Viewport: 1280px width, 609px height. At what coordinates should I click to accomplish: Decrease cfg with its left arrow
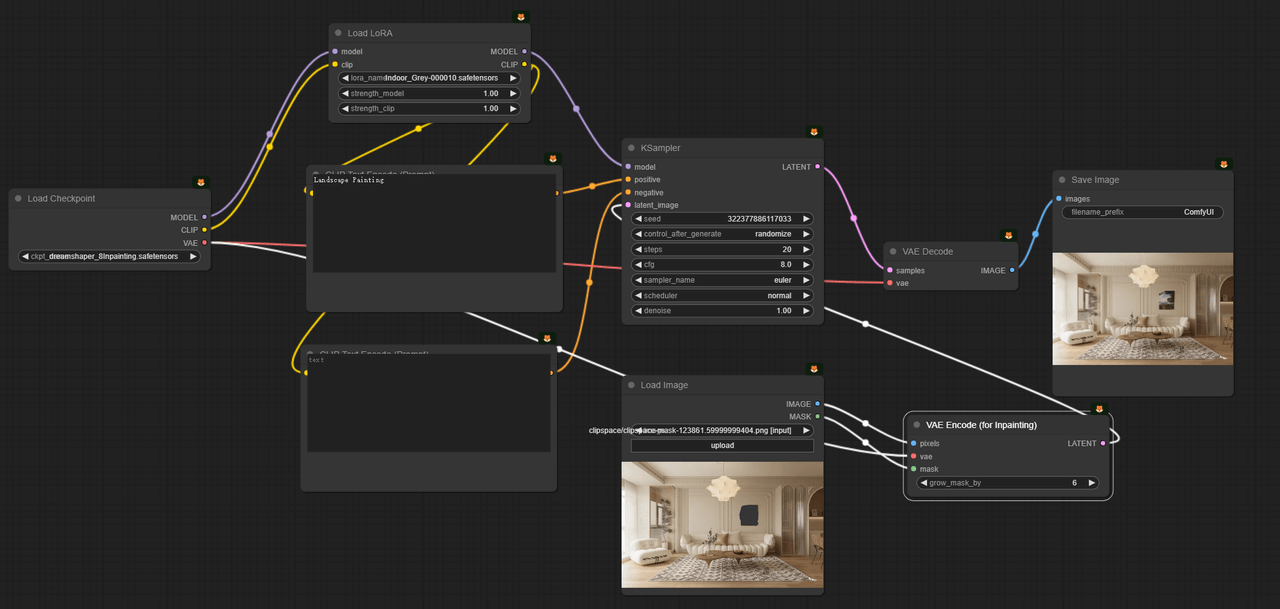[x=639, y=265]
